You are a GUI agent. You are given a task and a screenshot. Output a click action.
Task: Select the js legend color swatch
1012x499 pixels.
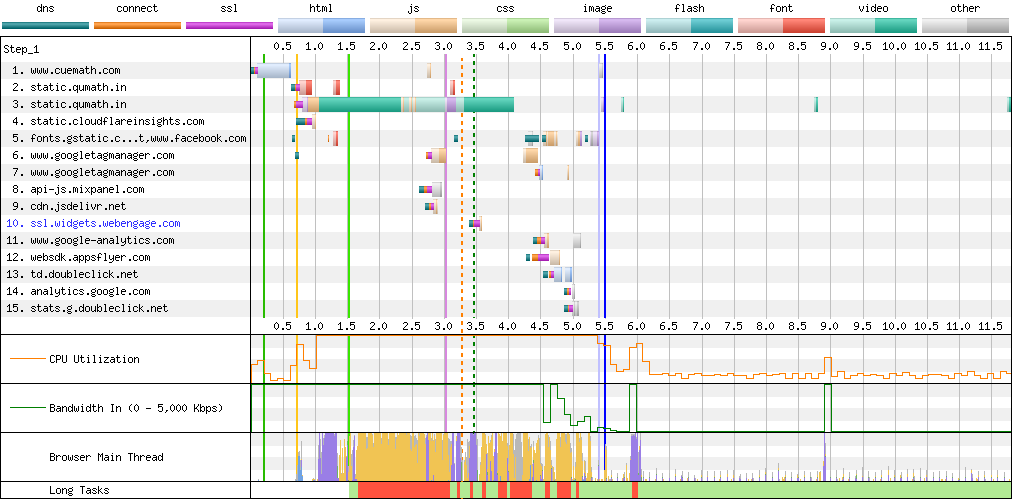(413, 25)
